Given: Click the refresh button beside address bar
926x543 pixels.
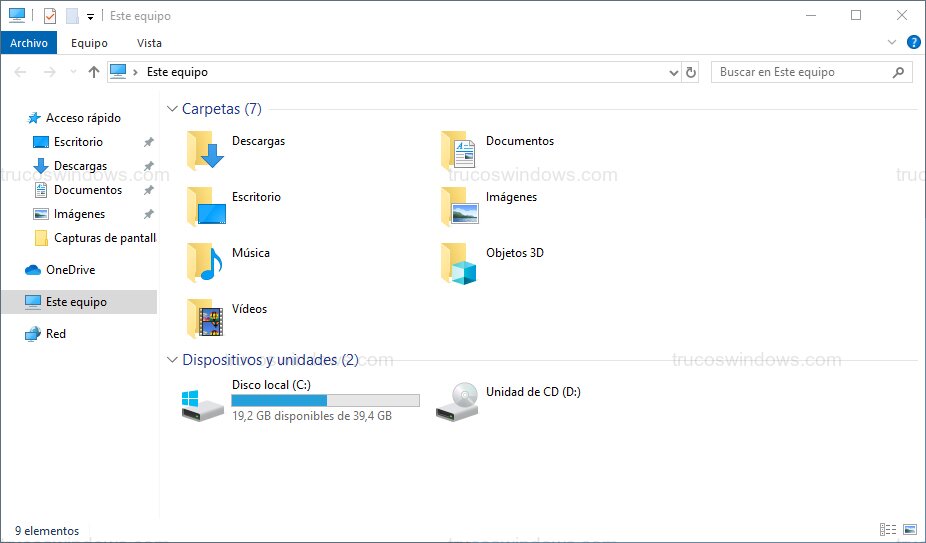Looking at the screenshot, I should pyautogui.click(x=690, y=72).
